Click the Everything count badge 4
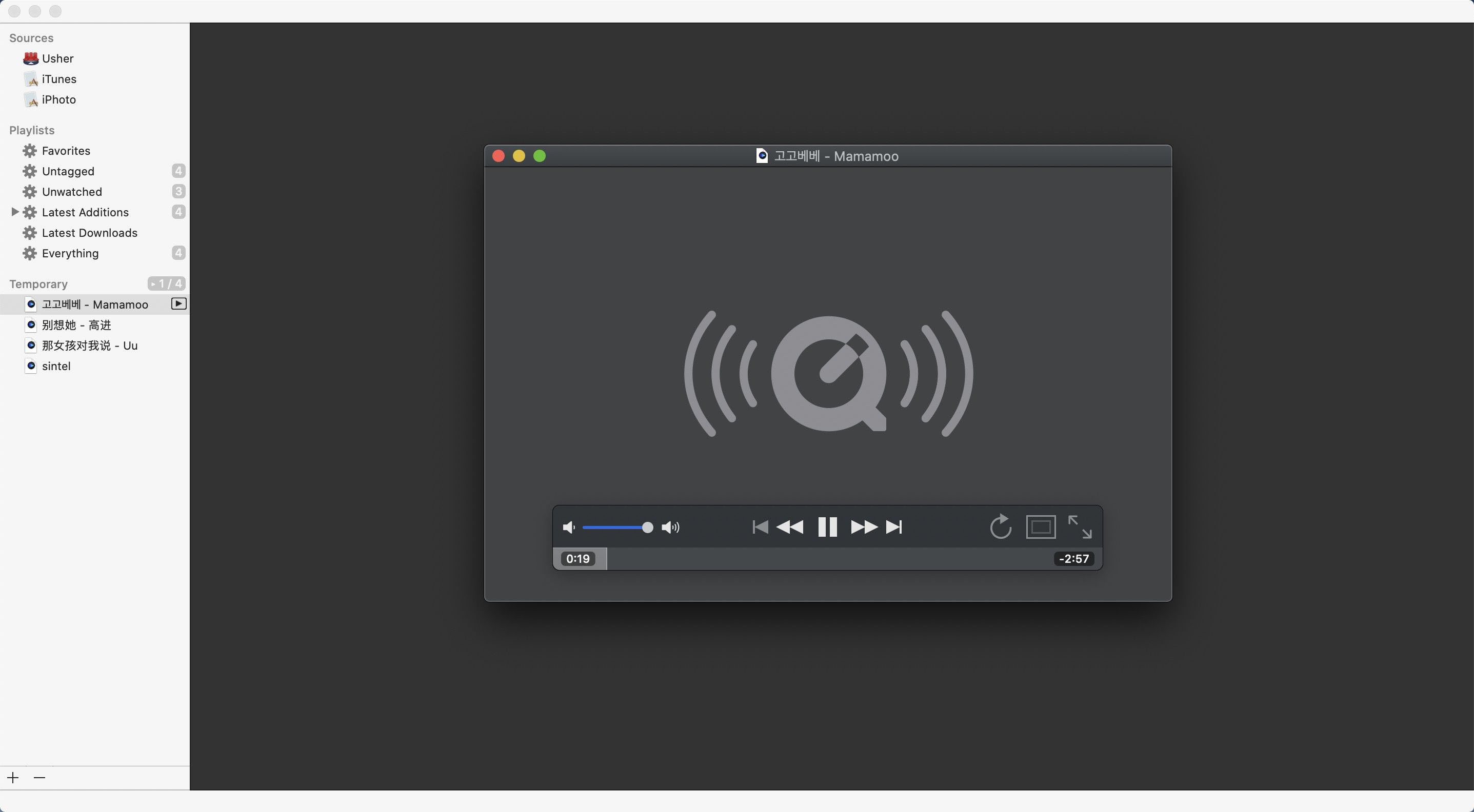The width and height of the screenshot is (1474, 812). 178,253
